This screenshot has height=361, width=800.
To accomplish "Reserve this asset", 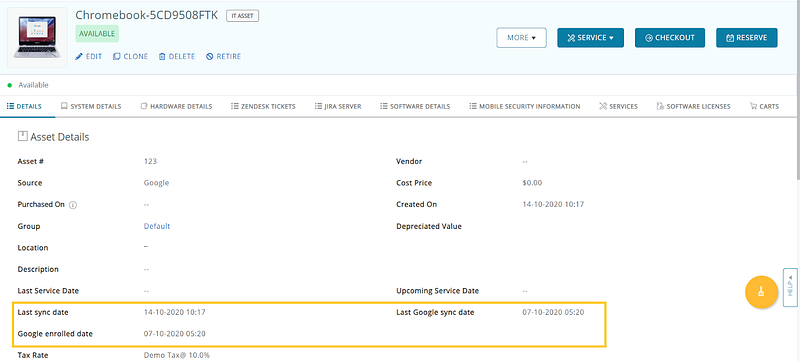I will pyautogui.click(x=747, y=38).
